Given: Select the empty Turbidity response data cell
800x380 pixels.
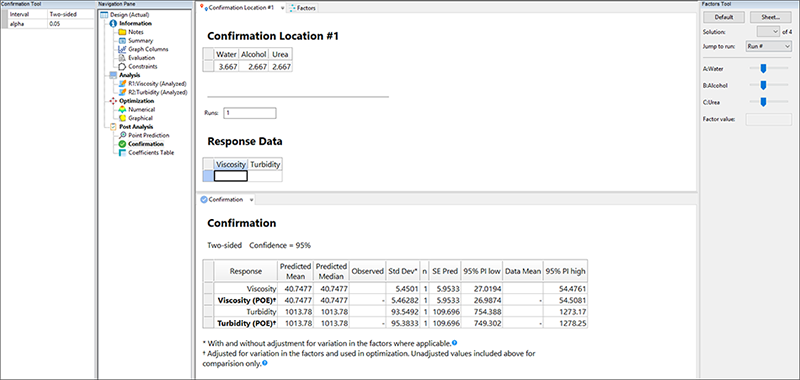Looking at the screenshot, I should (265, 176).
